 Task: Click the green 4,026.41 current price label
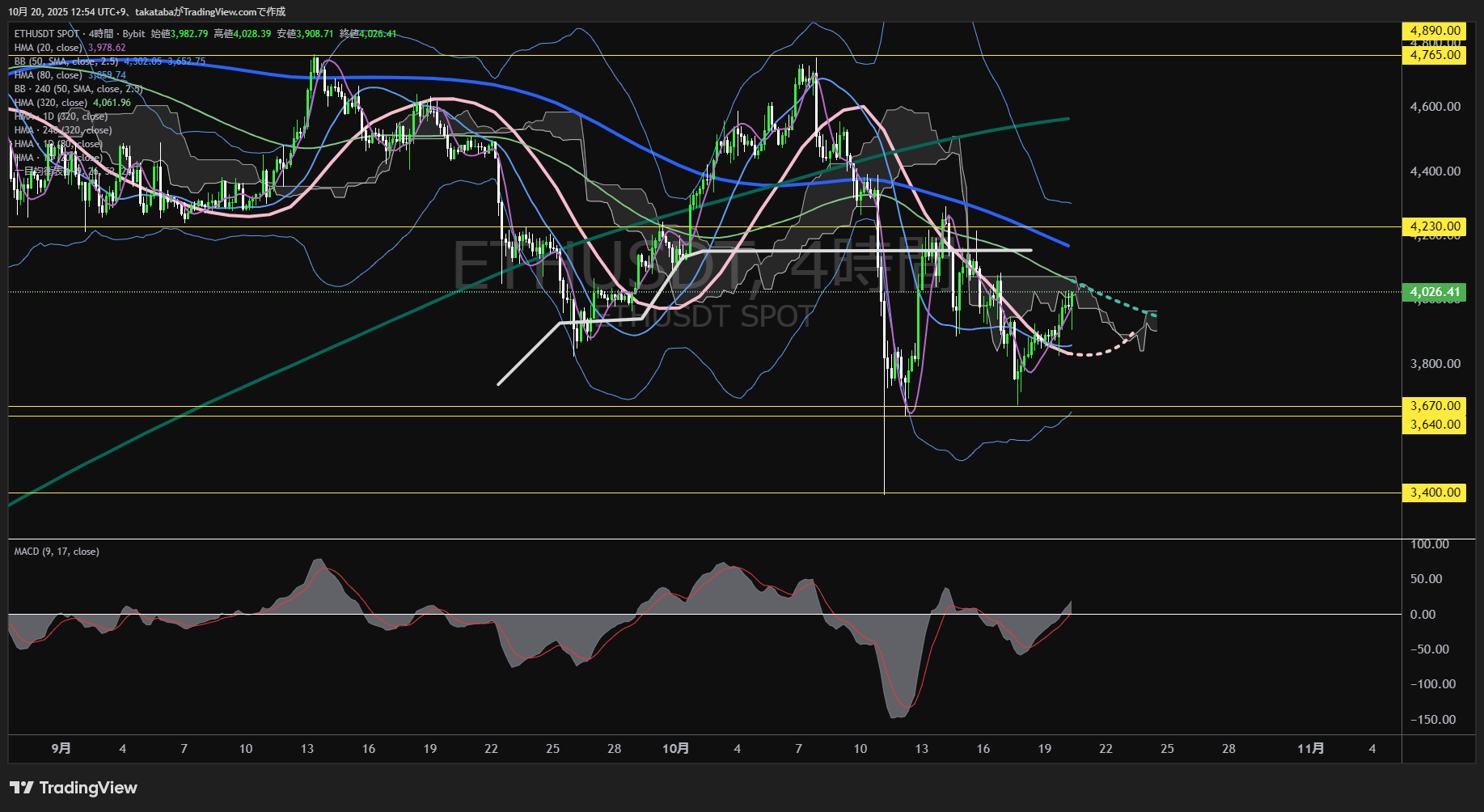tap(1434, 292)
